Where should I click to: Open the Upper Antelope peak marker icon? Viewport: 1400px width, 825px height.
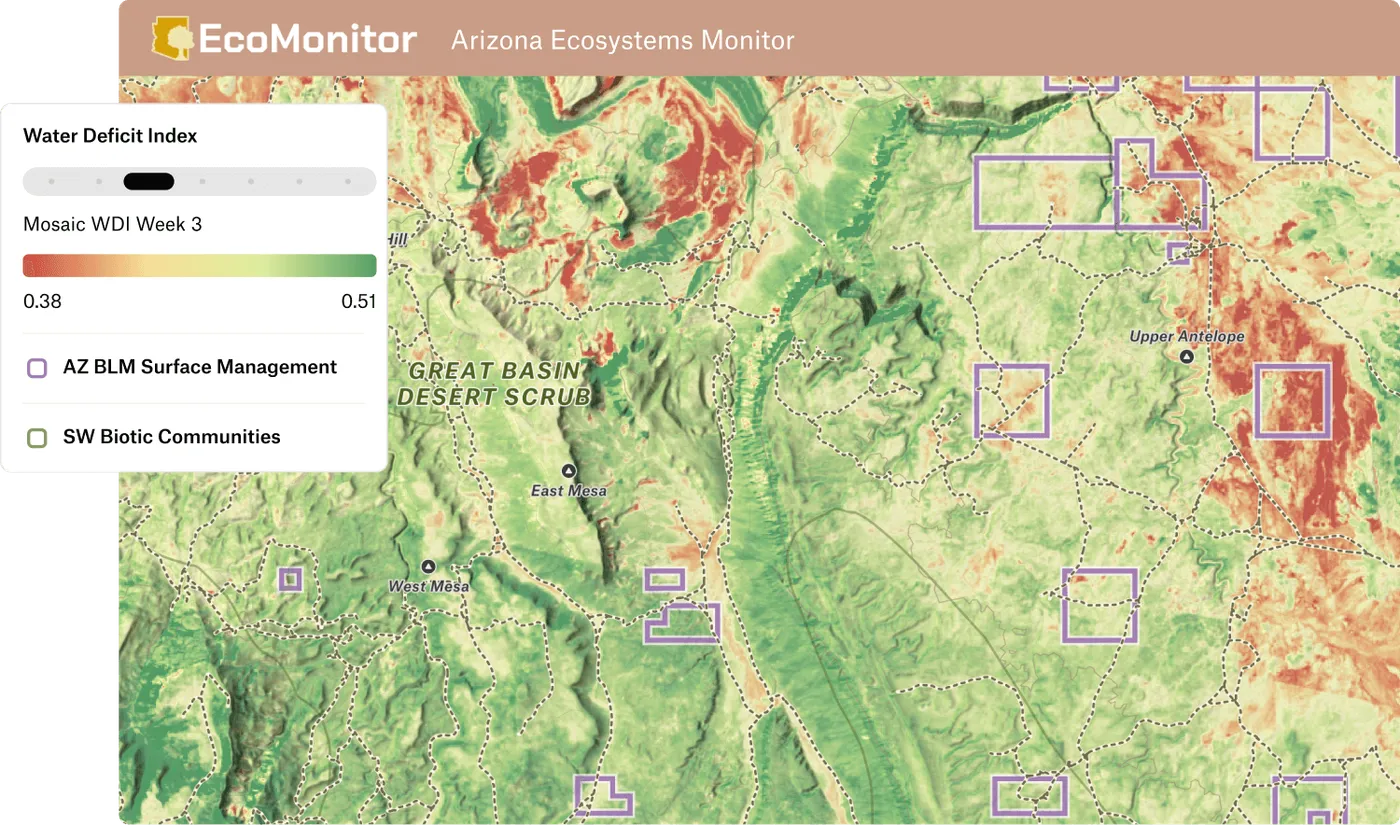pyautogui.click(x=1187, y=356)
